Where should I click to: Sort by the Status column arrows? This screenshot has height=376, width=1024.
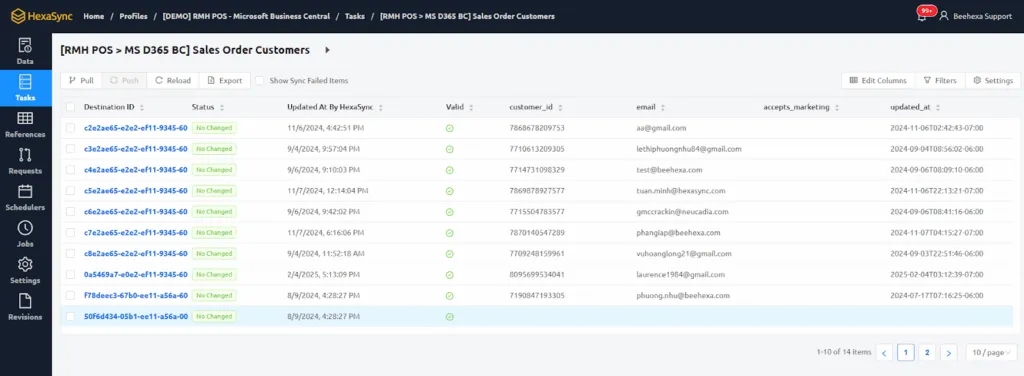pyautogui.click(x=222, y=107)
